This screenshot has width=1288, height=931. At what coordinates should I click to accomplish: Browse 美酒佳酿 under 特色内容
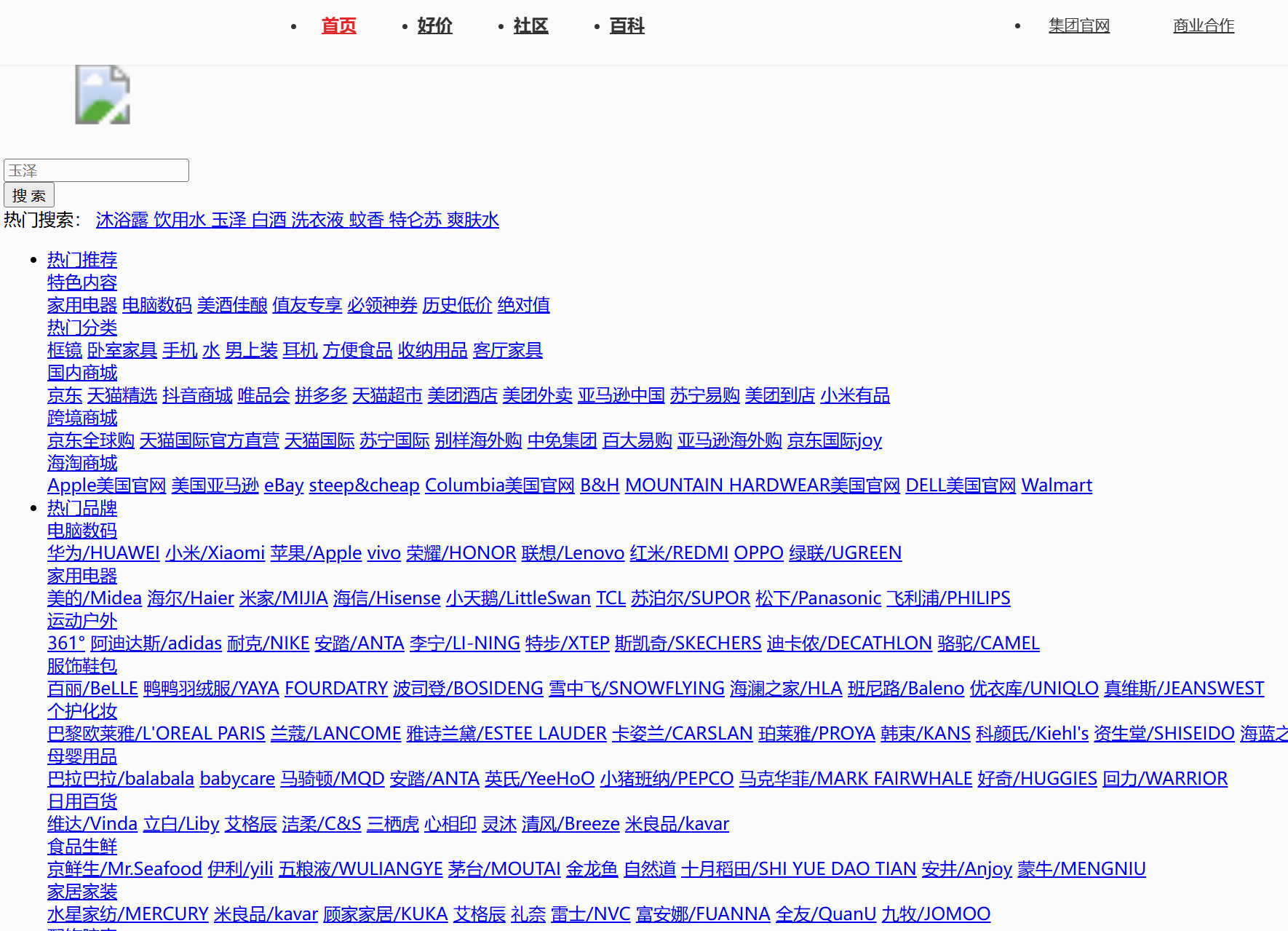(232, 305)
